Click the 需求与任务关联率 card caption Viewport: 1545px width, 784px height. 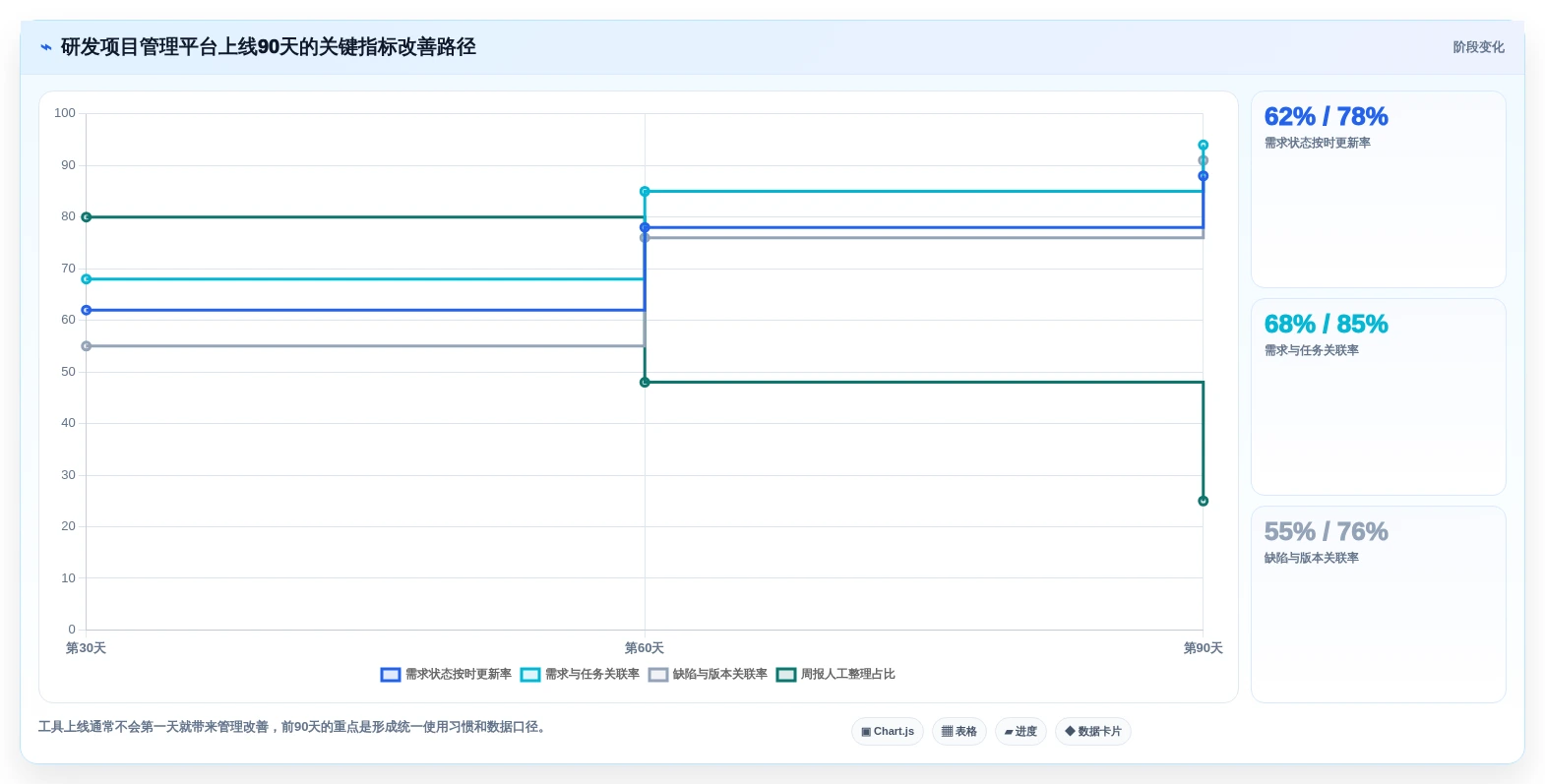click(1311, 351)
